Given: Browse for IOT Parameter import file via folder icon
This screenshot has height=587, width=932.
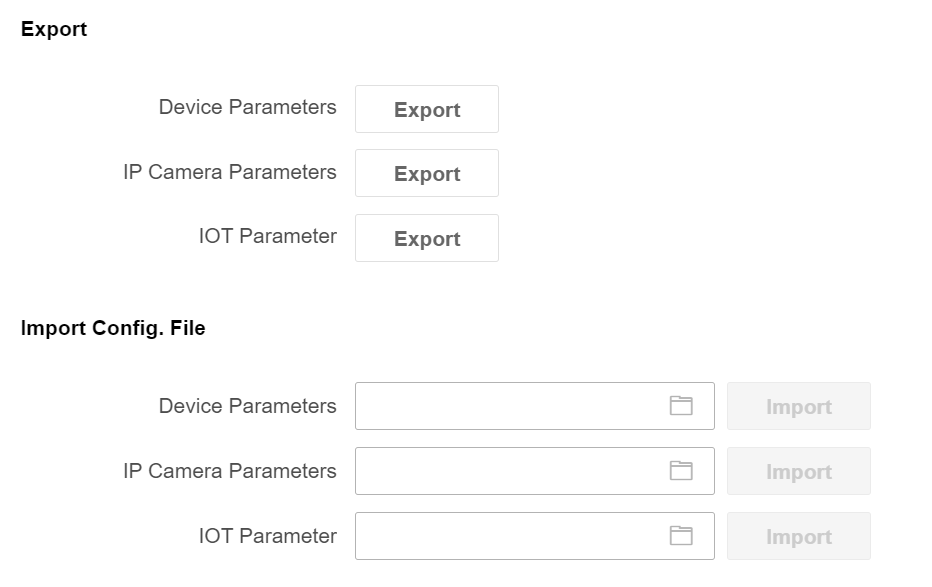Looking at the screenshot, I should [x=681, y=536].
